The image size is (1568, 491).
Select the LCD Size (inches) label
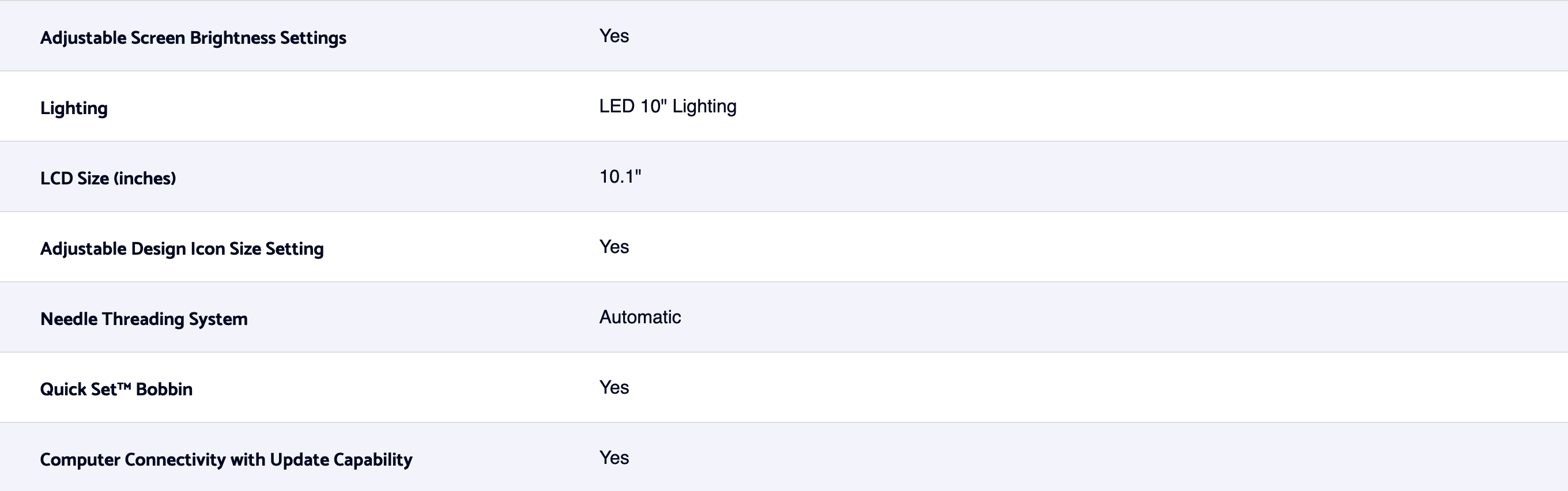[x=108, y=178]
